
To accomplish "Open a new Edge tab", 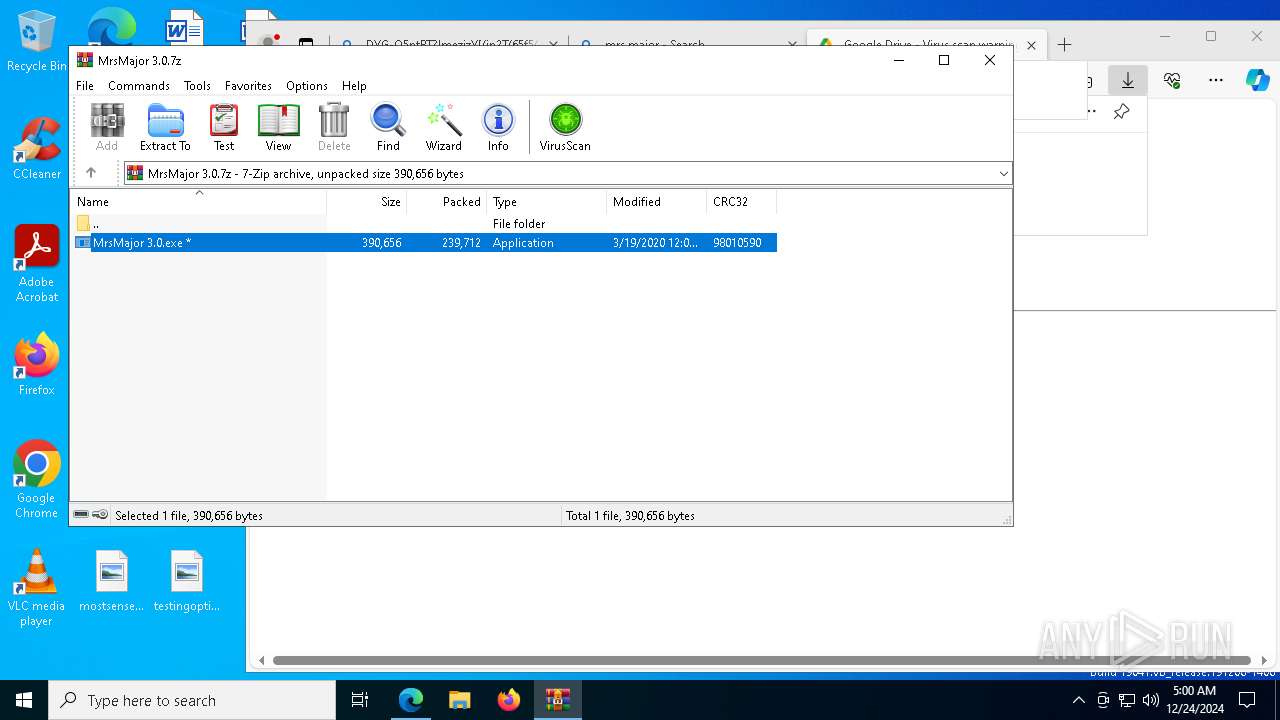I will (x=1065, y=44).
